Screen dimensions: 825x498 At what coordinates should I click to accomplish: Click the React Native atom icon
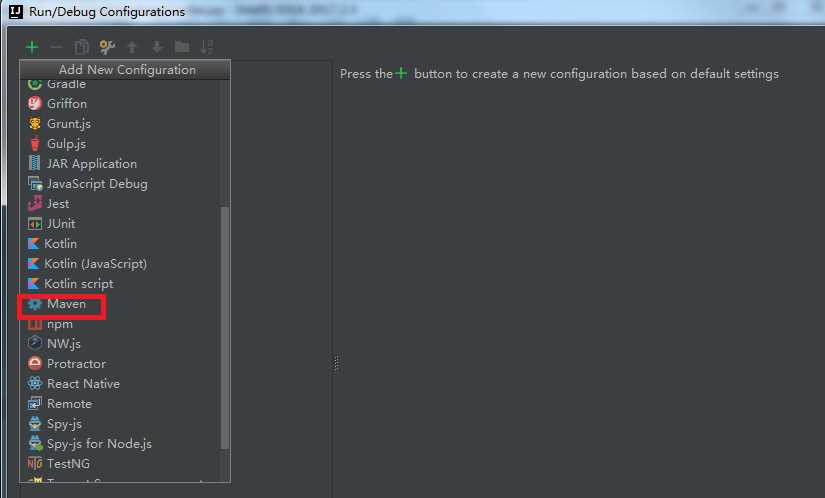coord(35,383)
